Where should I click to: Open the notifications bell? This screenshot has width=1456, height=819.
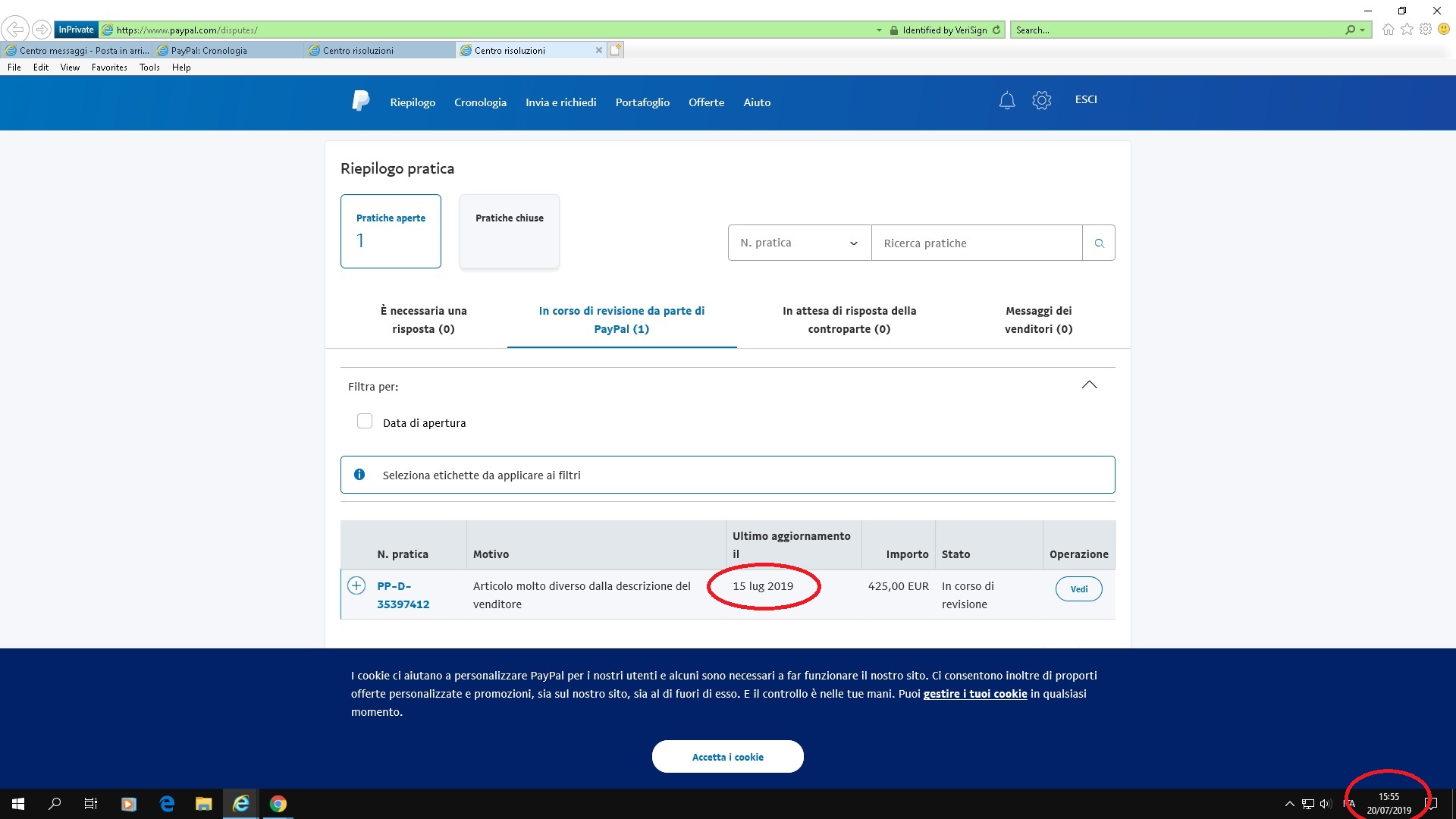coord(1006,101)
